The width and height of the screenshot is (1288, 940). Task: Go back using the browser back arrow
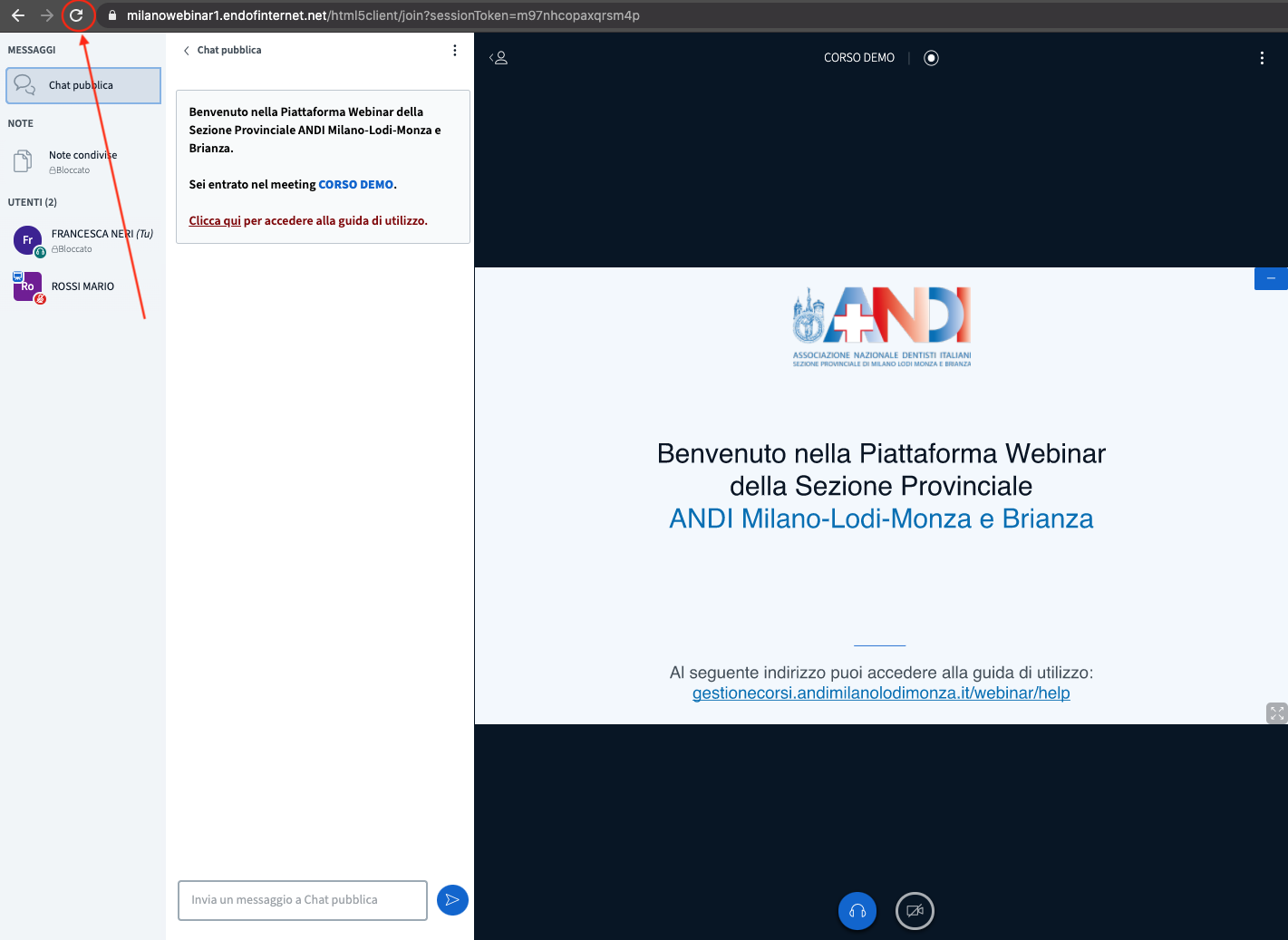click(x=18, y=15)
